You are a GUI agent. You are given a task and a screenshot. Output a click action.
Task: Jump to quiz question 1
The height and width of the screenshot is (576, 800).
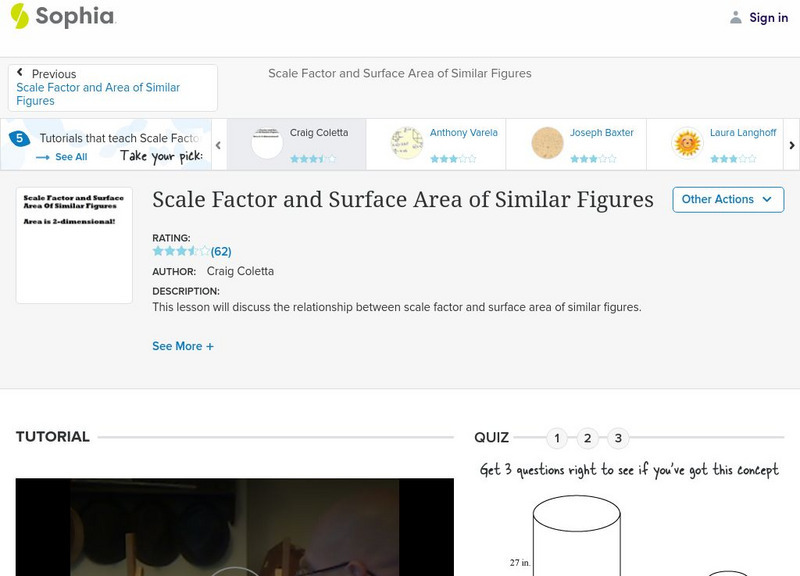click(557, 438)
